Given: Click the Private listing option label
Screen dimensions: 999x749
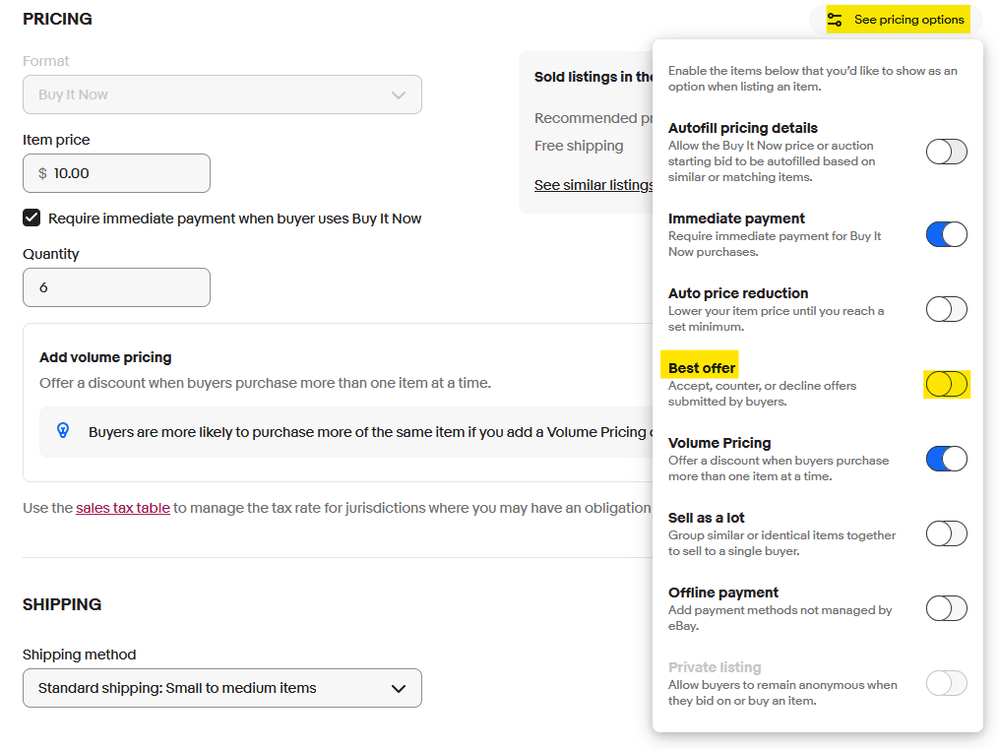Looking at the screenshot, I should (x=715, y=667).
